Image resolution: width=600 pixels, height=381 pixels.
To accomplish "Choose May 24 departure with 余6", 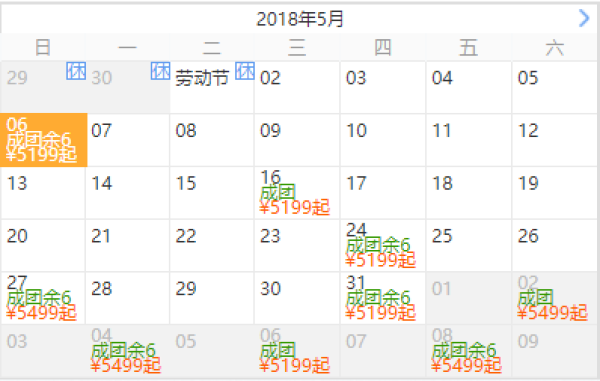I will coord(383,246).
